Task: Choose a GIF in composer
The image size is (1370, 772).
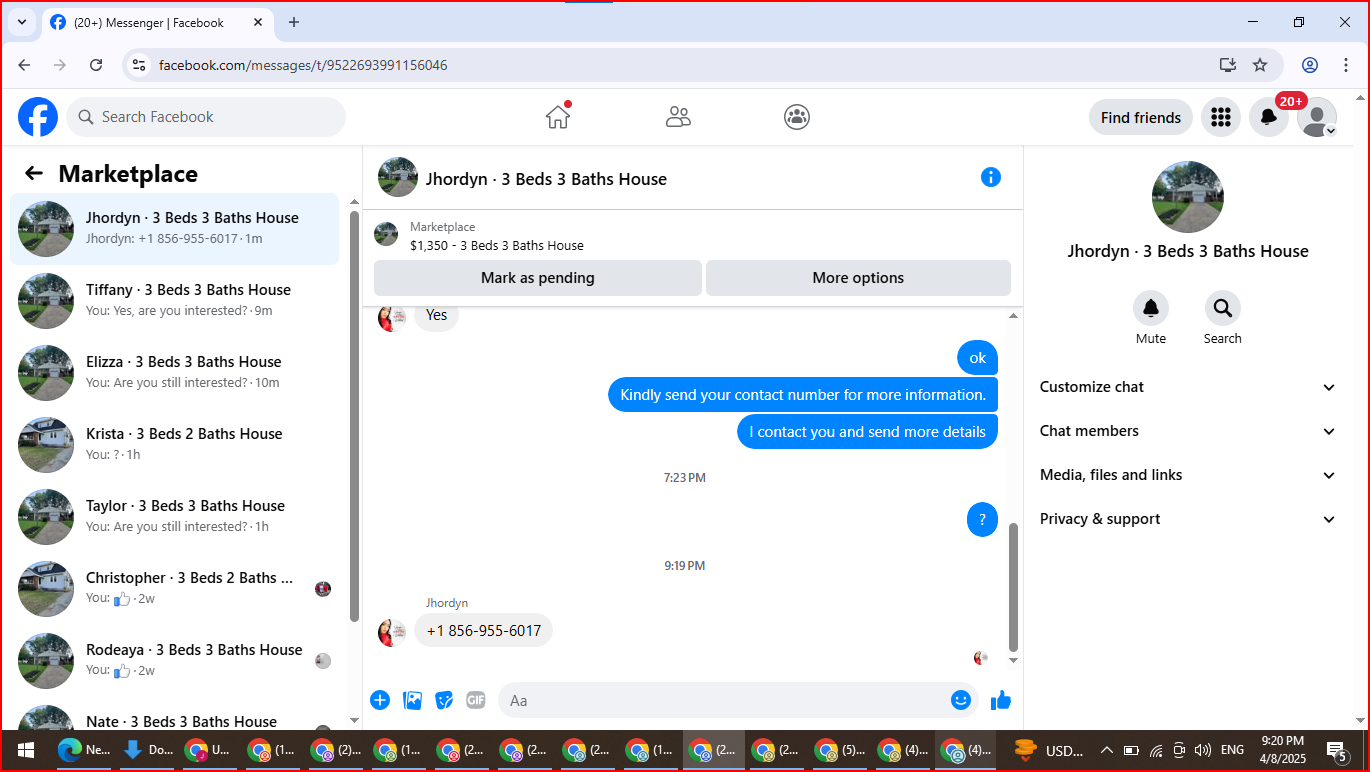Action: click(x=476, y=700)
